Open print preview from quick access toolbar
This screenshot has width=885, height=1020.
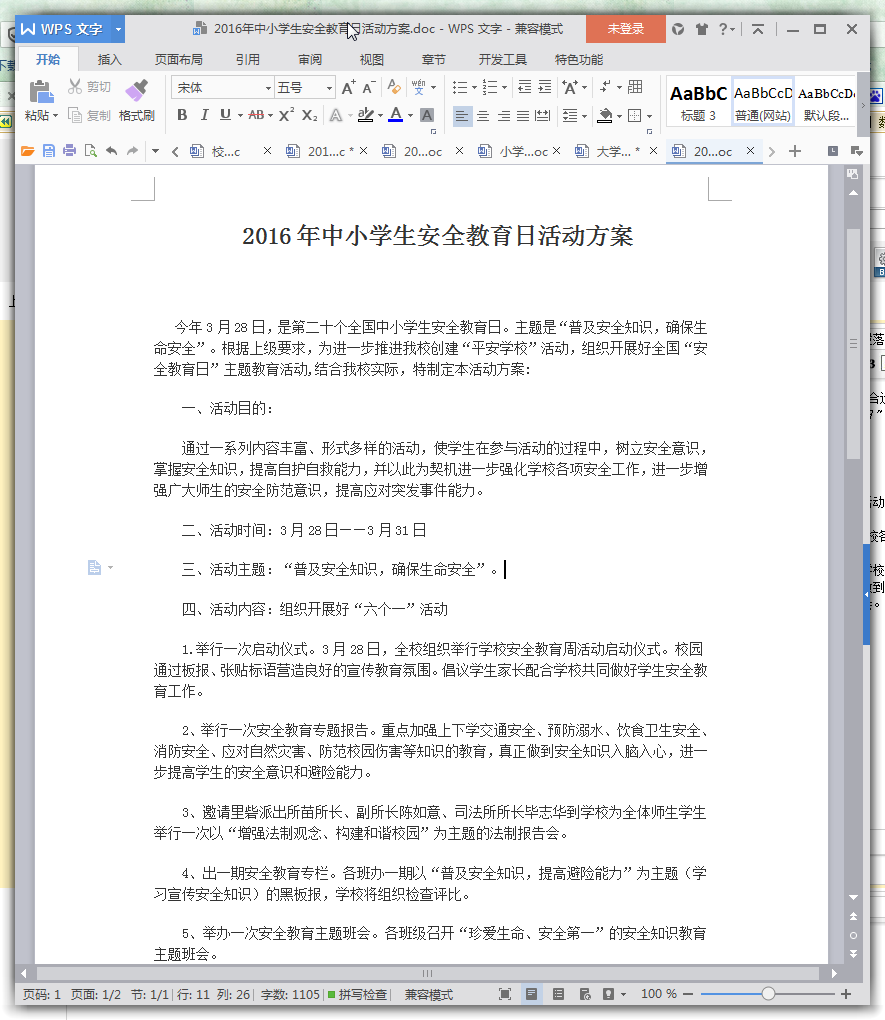pos(90,152)
